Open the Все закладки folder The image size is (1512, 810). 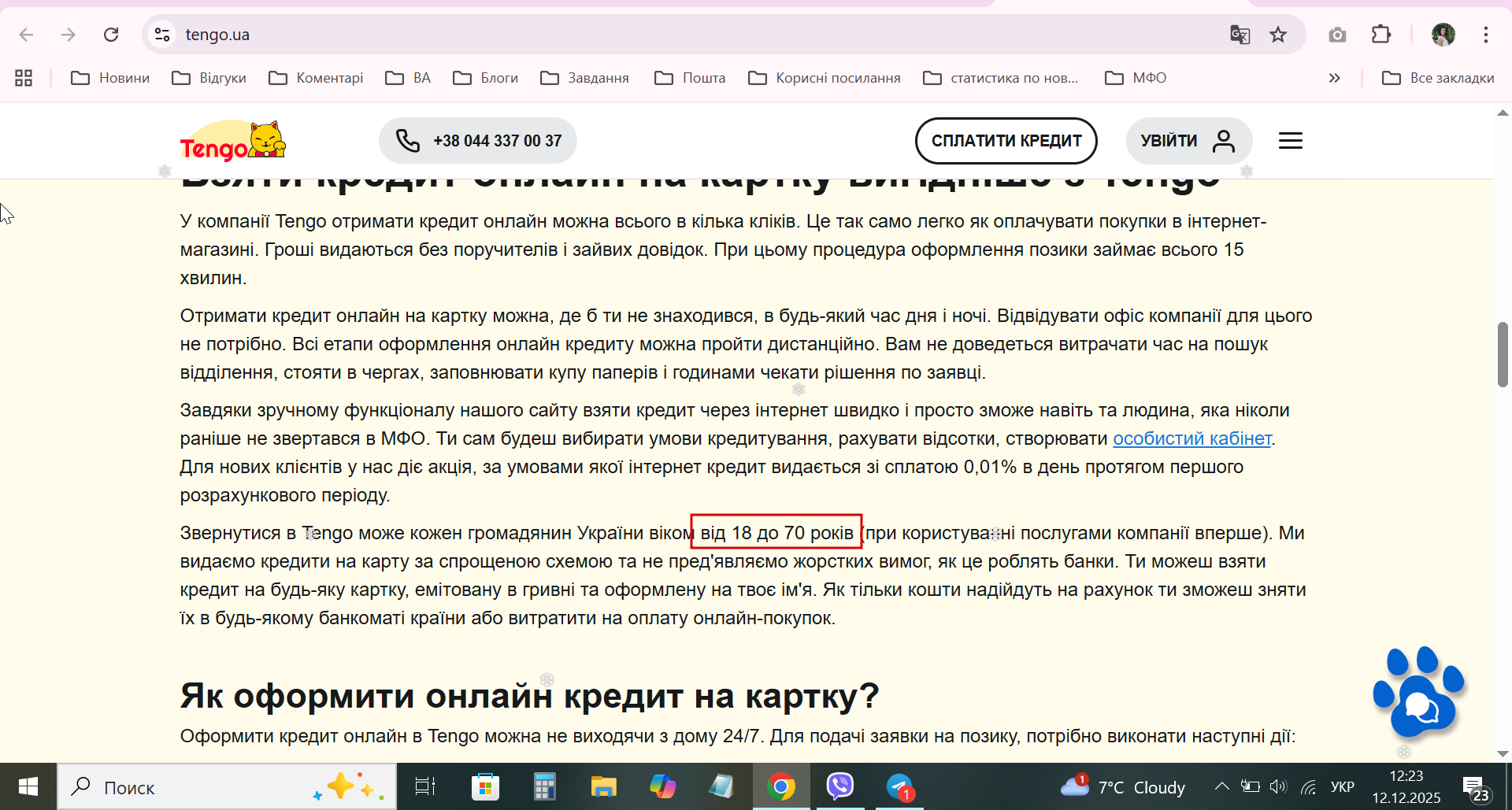coord(1438,78)
